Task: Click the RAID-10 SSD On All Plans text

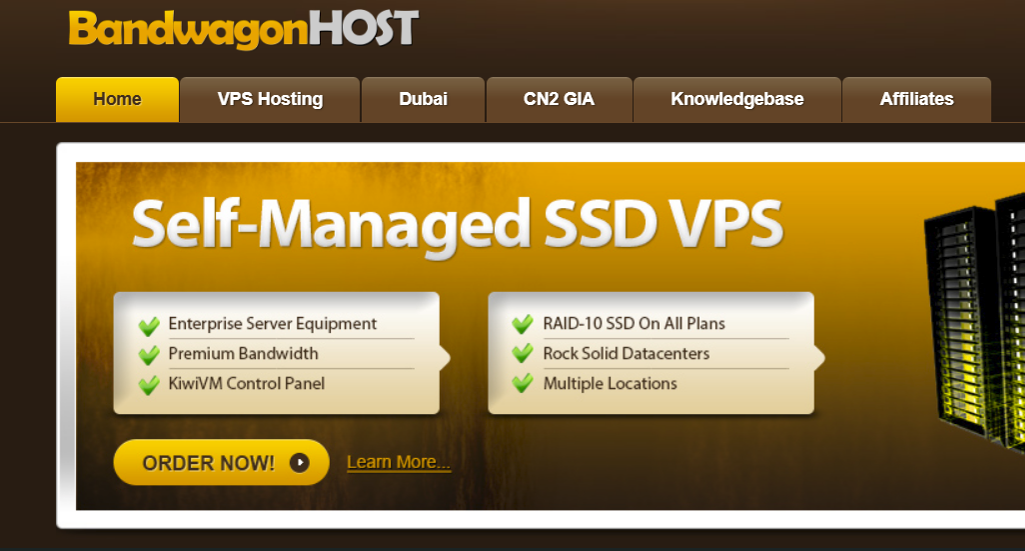Action: [x=634, y=324]
